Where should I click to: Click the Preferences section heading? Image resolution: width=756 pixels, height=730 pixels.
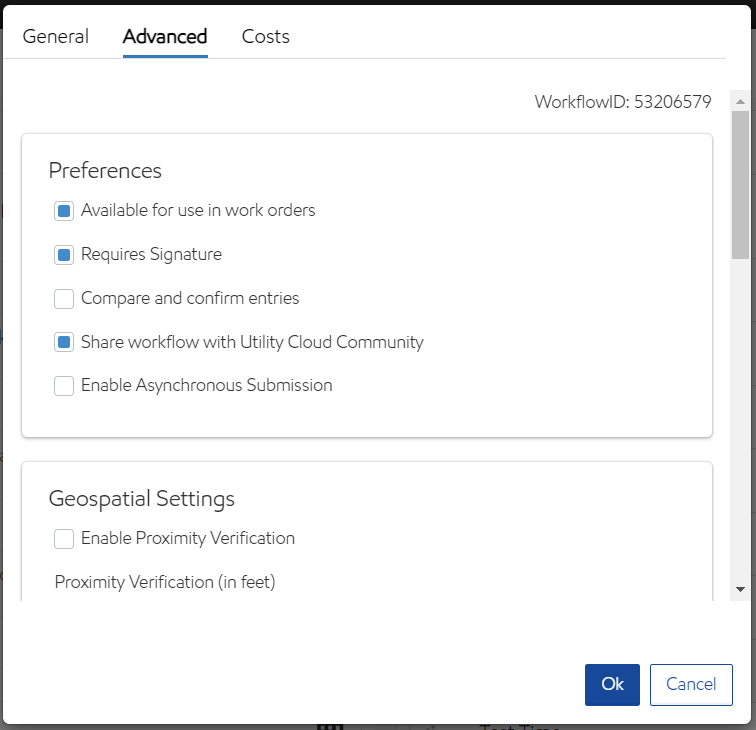[x=105, y=171]
